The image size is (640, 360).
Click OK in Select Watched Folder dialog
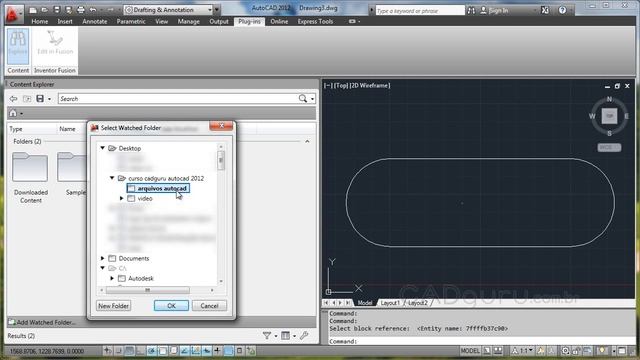[x=171, y=306]
